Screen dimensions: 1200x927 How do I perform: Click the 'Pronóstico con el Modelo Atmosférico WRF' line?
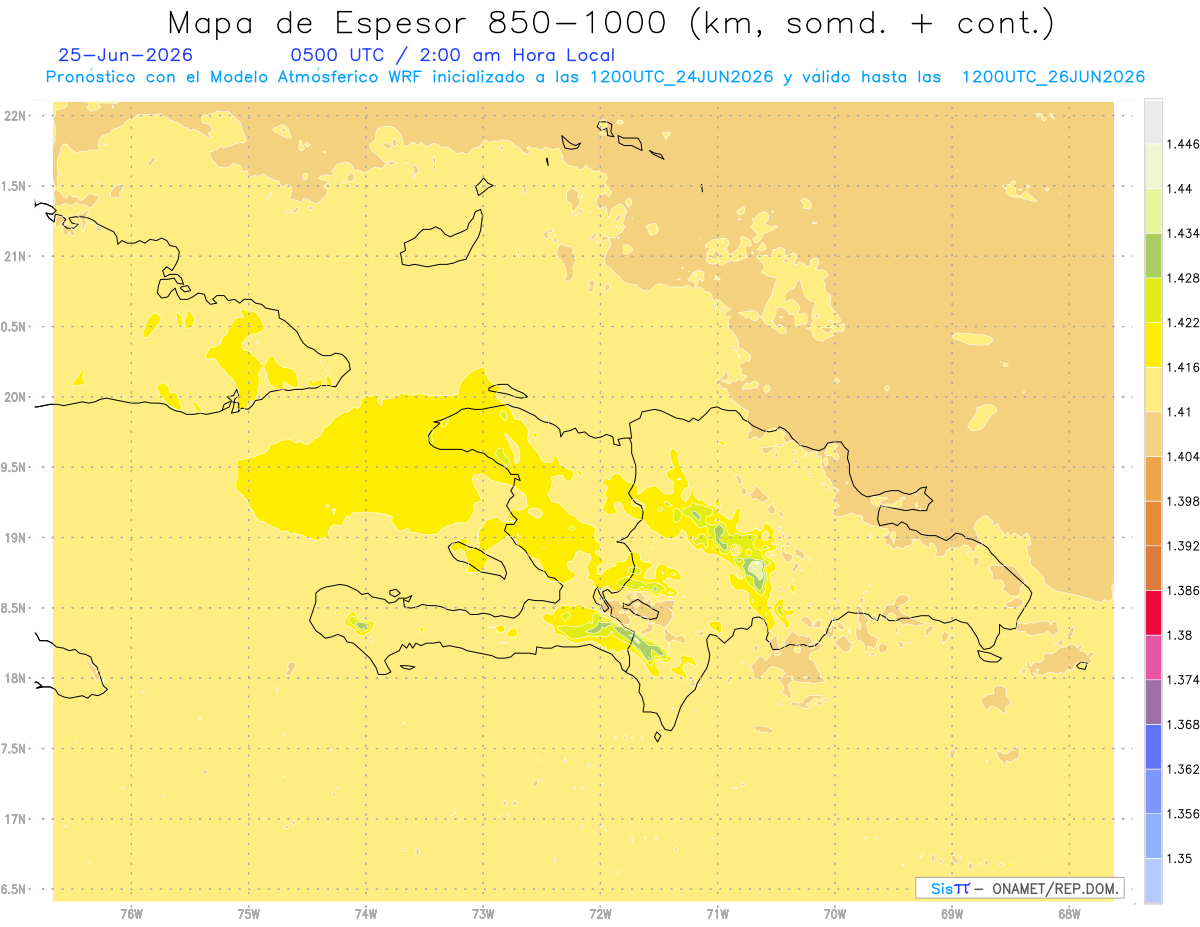[595, 77]
